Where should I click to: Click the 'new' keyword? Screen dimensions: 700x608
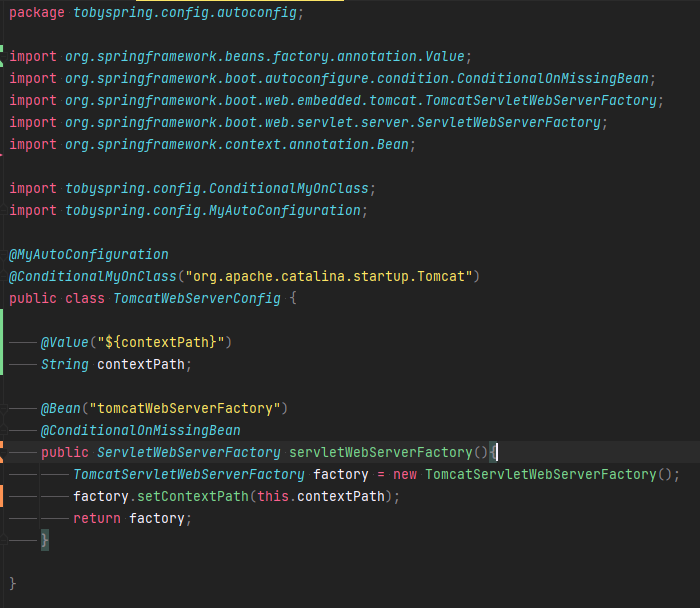(405, 474)
